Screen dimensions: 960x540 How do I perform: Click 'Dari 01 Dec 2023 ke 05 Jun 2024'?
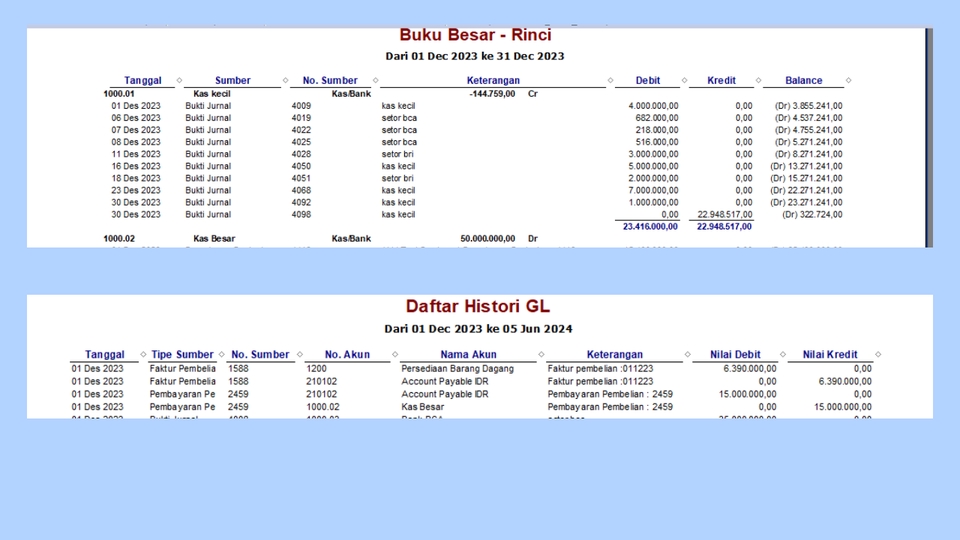pos(478,329)
